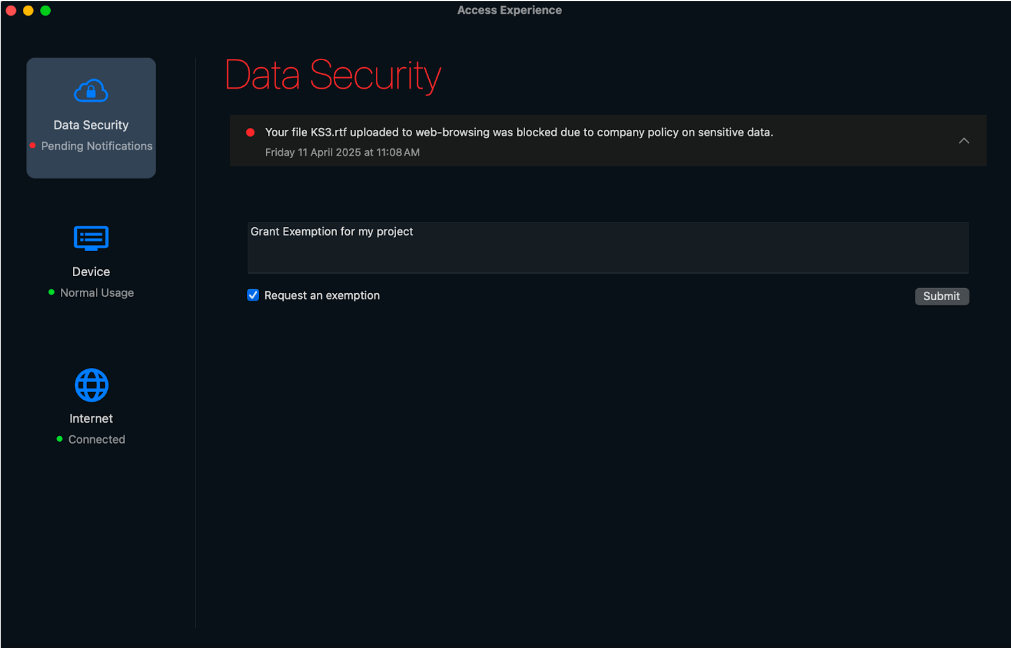Click the Pending Notifications text
Image resolution: width=1011 pixels, height=648 pixels.
(97, 146)
